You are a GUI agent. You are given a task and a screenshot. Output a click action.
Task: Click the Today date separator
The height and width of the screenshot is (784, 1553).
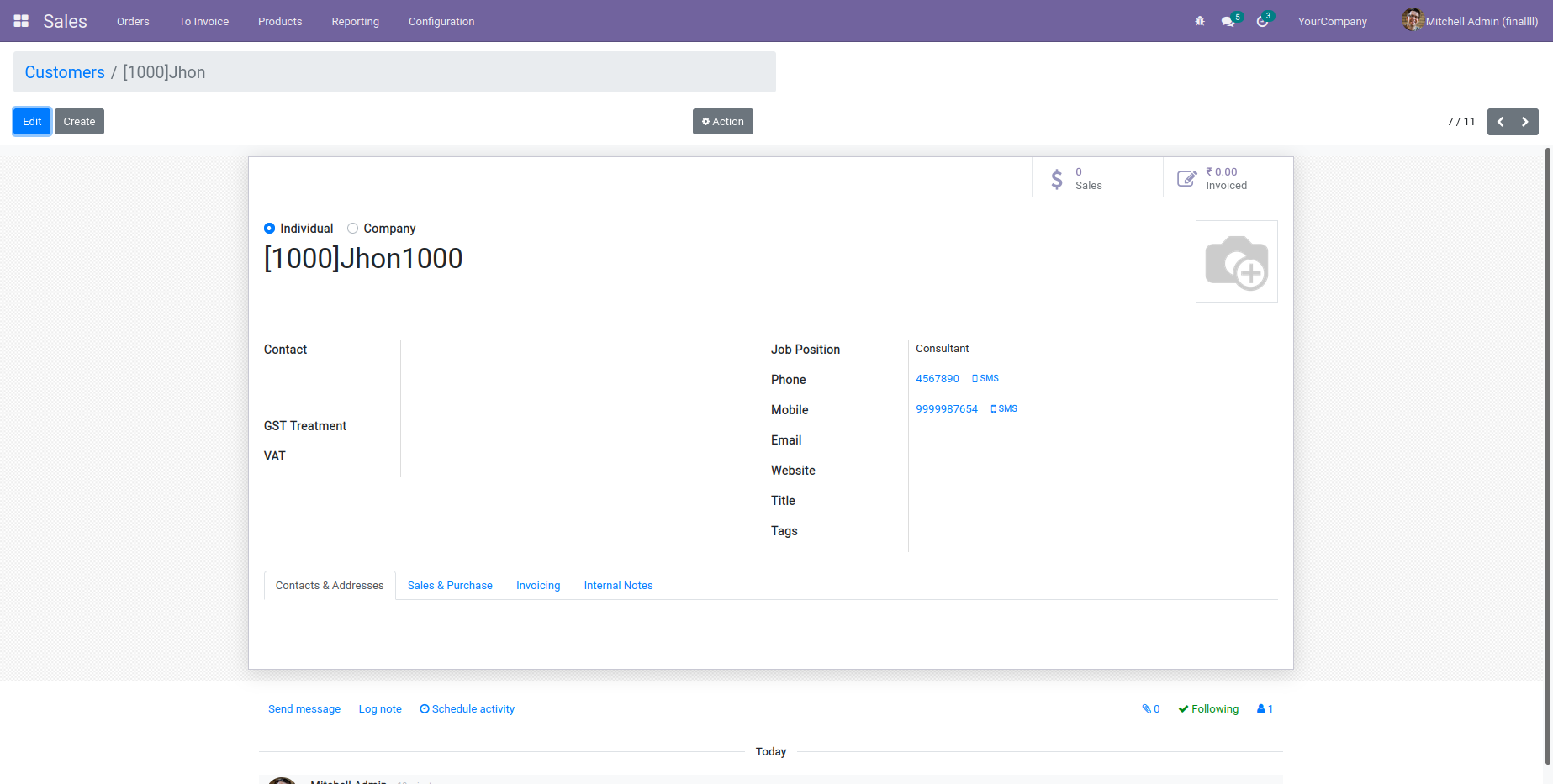tap(771, 752)
